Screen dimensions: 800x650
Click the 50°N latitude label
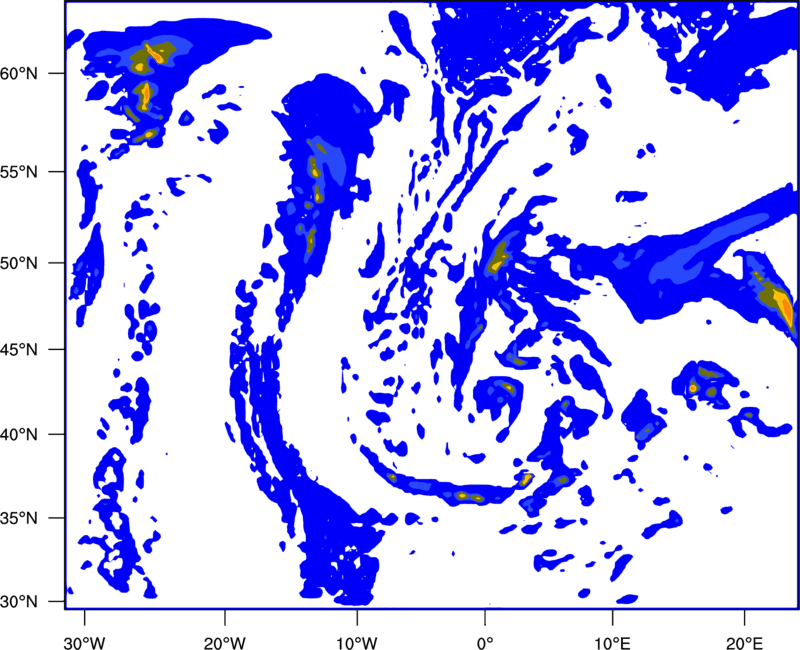pos(19,263)
